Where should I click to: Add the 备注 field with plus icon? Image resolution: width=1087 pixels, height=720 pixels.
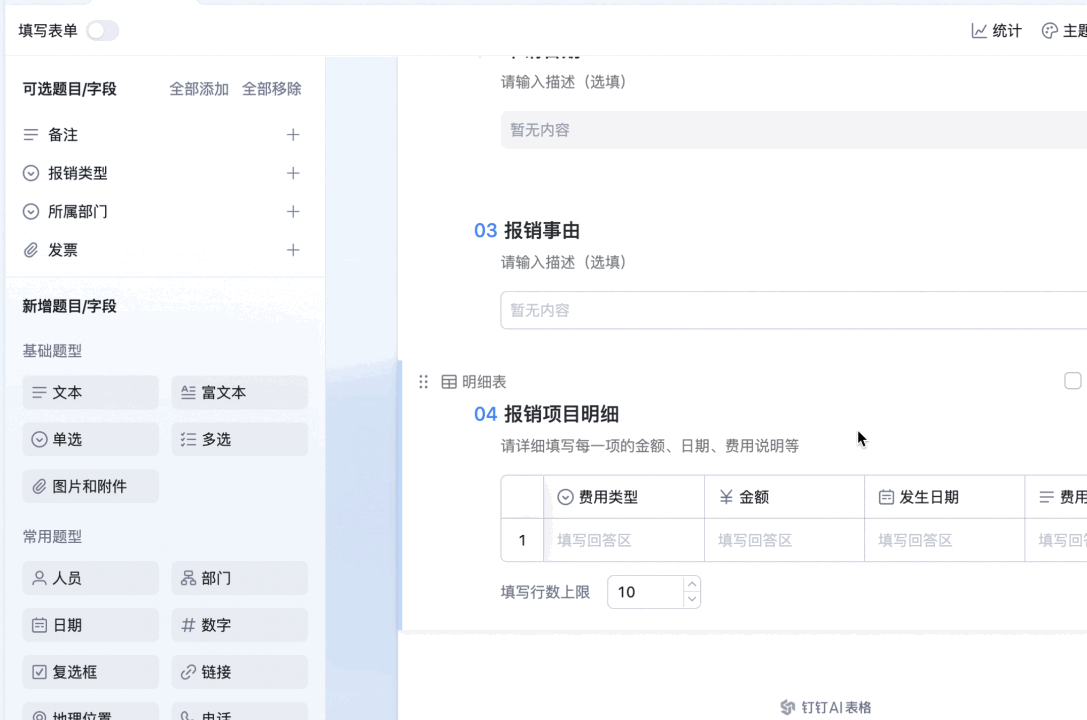coord(293,134)
